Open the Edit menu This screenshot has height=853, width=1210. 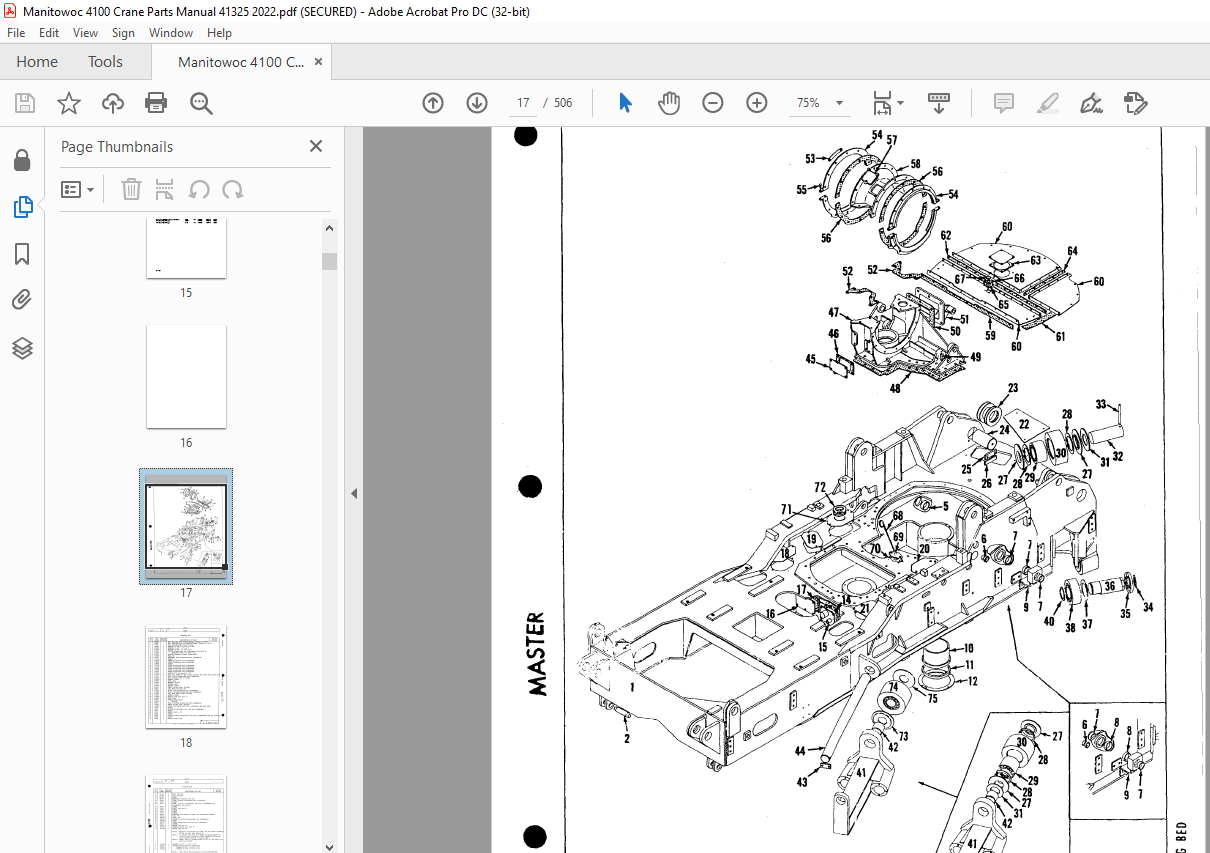[49, 33]
